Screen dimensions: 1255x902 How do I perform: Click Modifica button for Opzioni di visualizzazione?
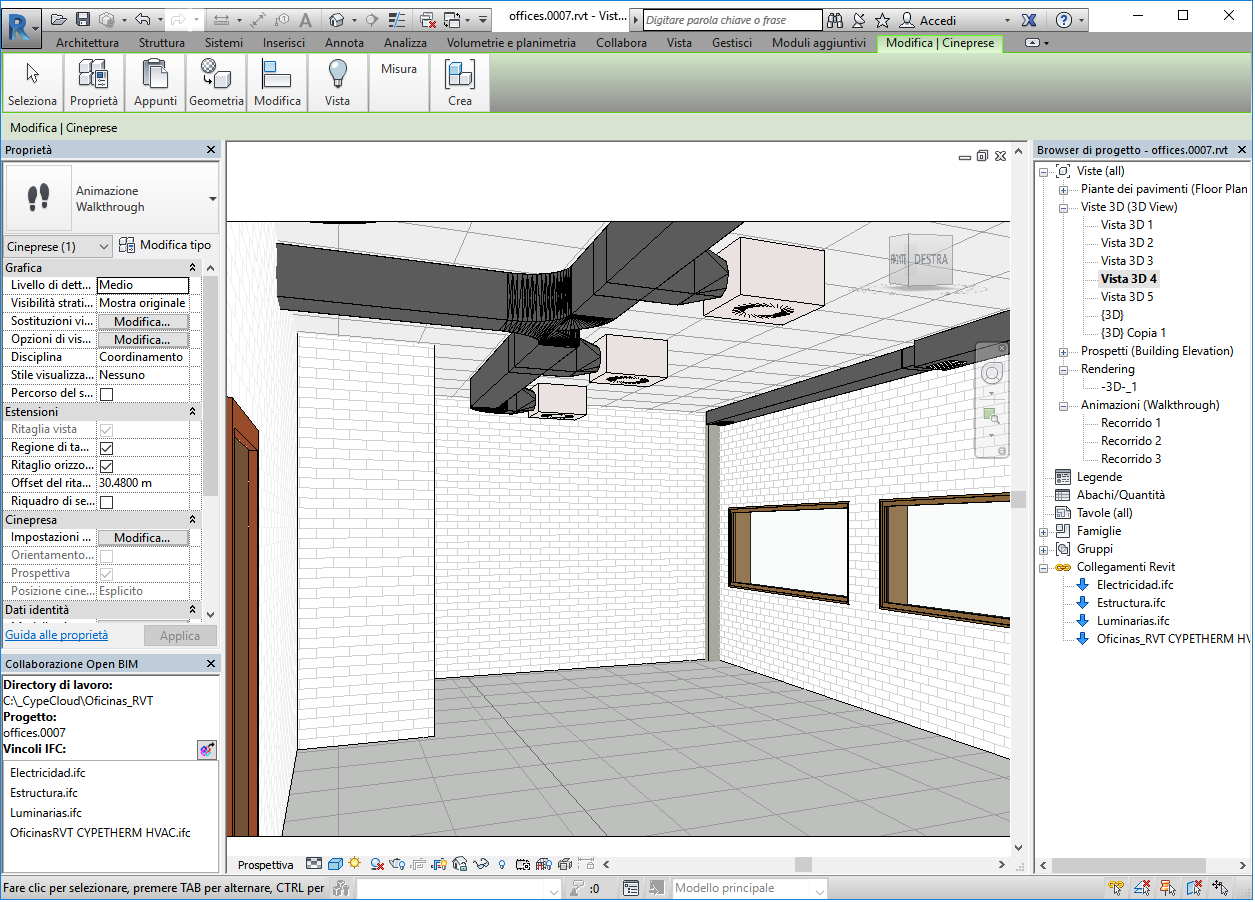tap(142, 340)
